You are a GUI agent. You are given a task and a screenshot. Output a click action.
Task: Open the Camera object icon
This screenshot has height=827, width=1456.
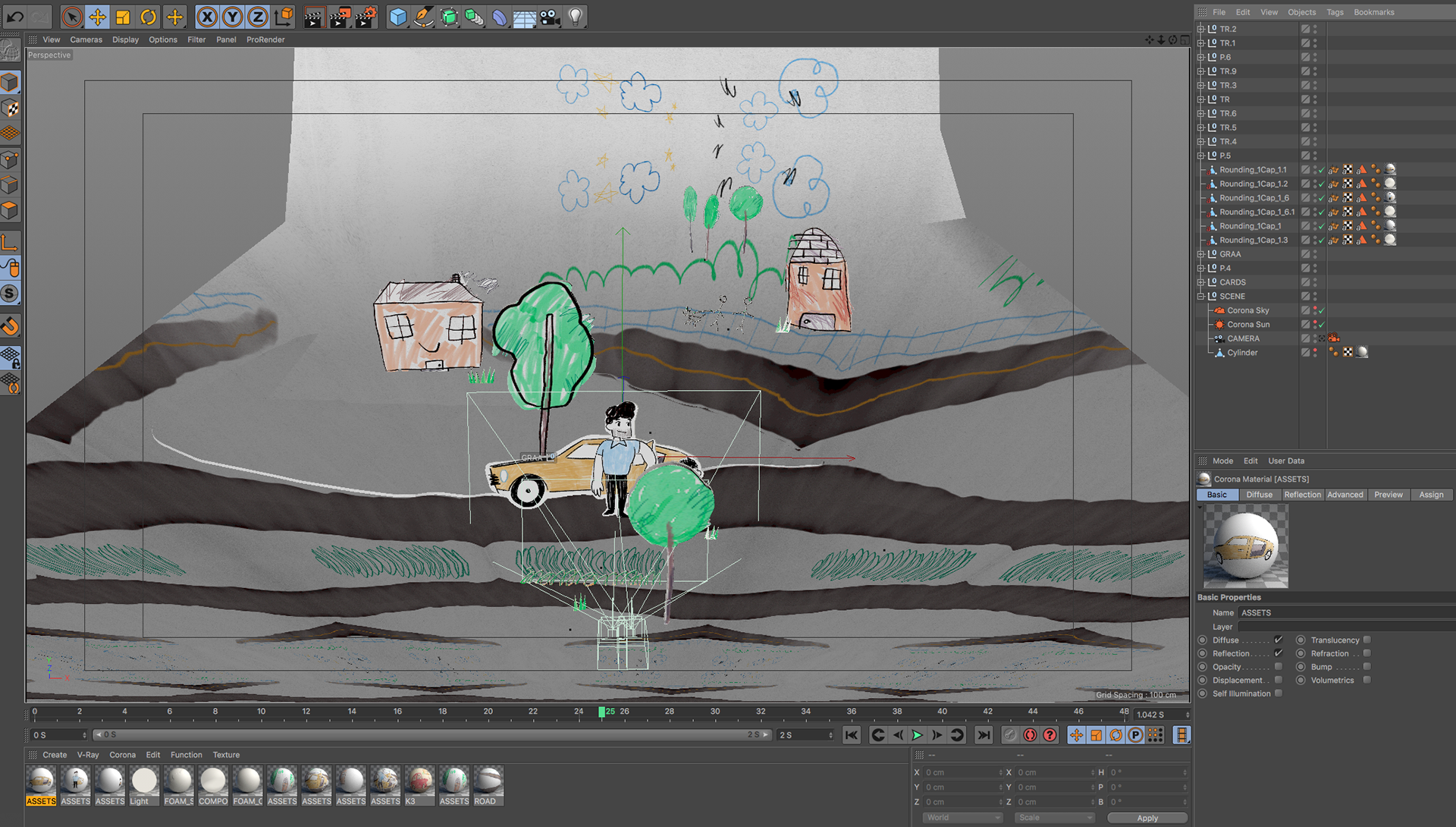pyautogui.click(x=551, y=17)
